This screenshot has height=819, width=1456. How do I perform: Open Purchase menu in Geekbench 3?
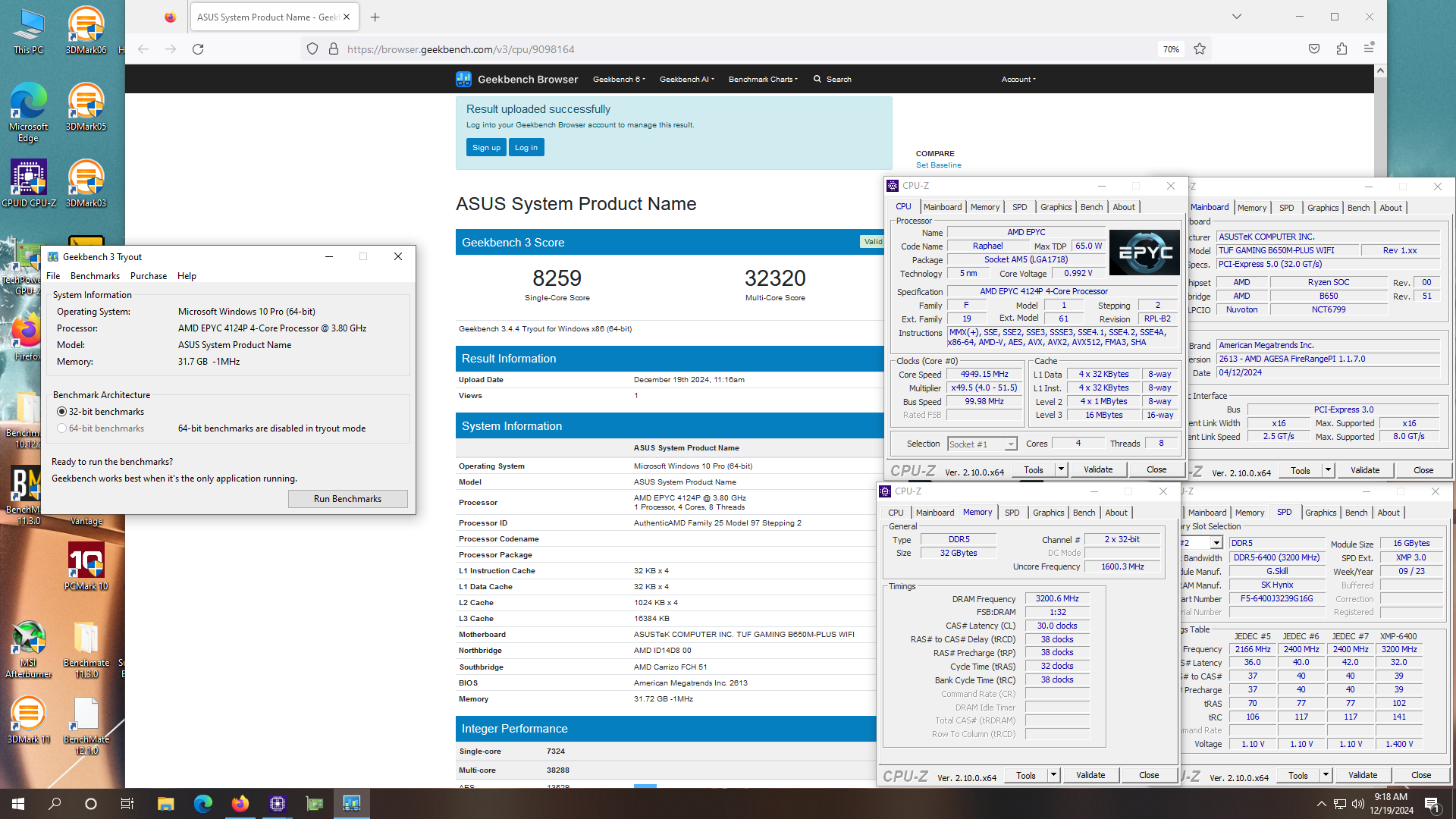(149, 276)
